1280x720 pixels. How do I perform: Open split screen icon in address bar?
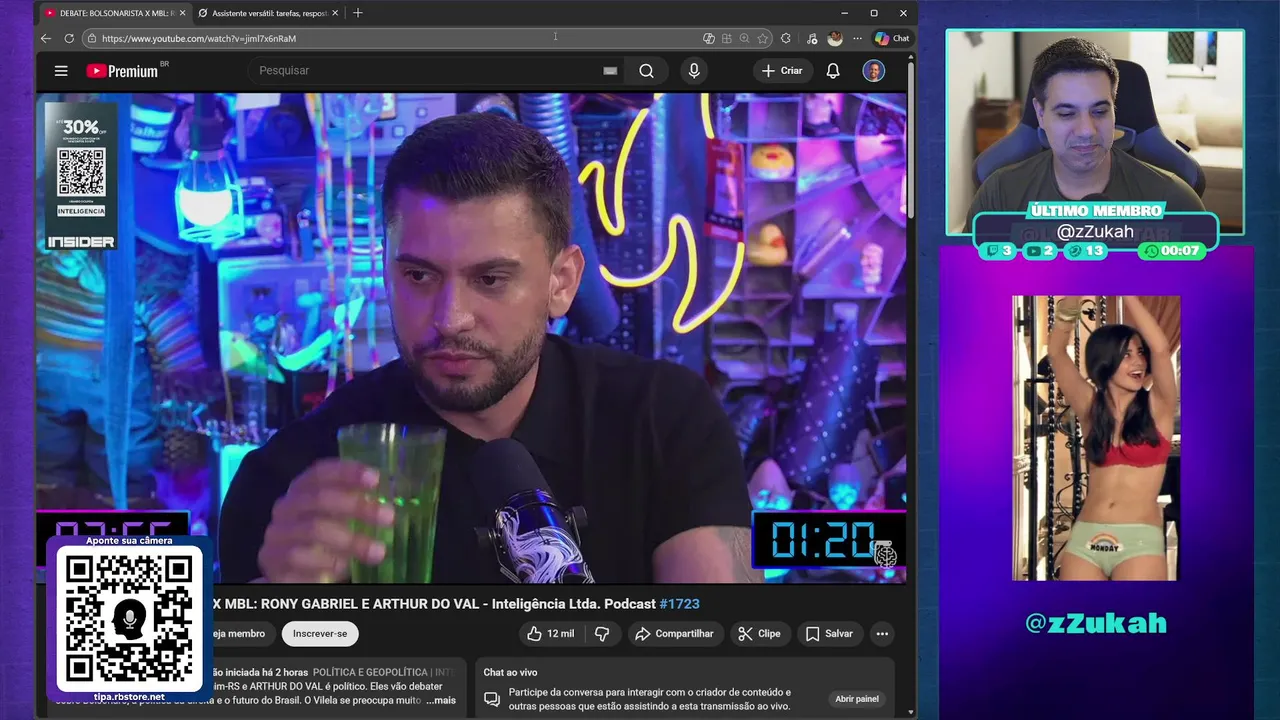(x=727, y=38)
